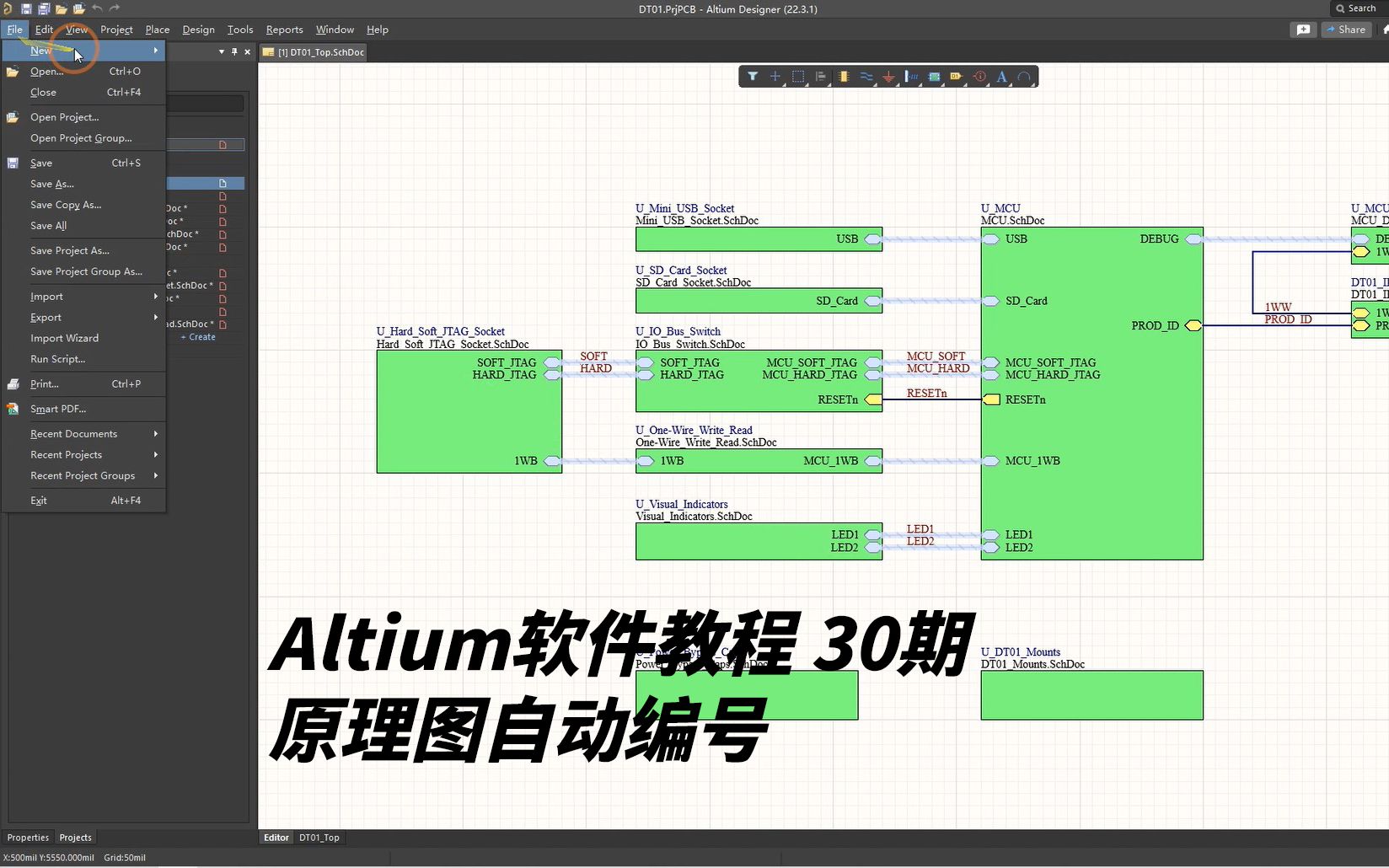Select the DT01_Top.SchDoc document tab
Viewport: 1389px width, 868px height.
[313, 52]
